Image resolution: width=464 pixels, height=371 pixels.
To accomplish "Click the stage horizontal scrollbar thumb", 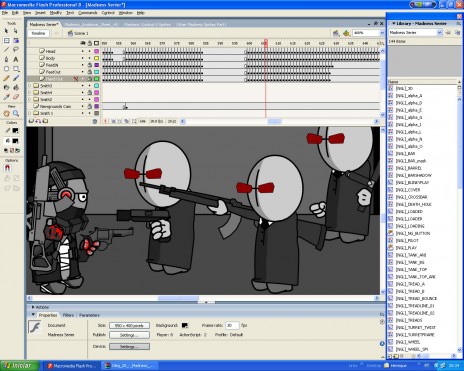I will click(x=178, y=298).
